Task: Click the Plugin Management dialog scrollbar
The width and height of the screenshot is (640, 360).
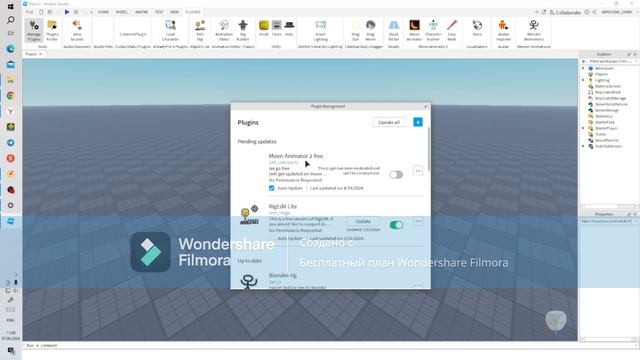Action: point(429,149)
